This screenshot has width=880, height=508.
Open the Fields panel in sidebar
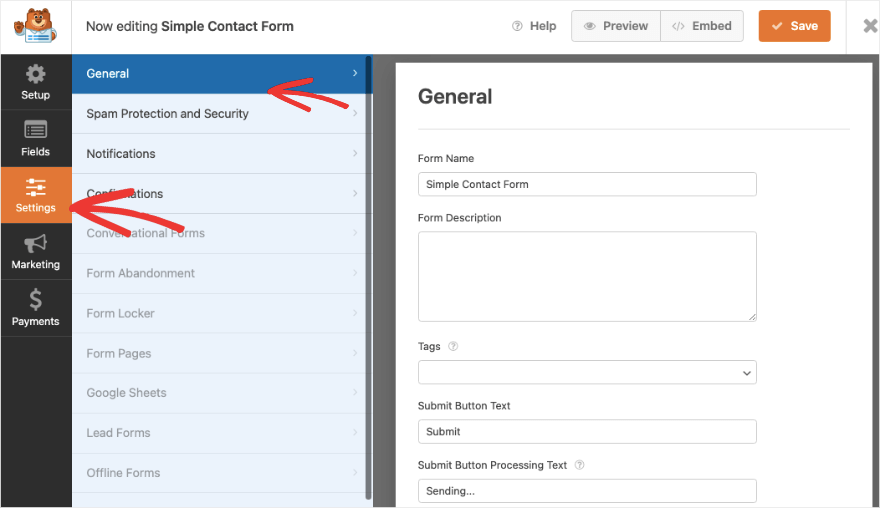click(35, 139)
